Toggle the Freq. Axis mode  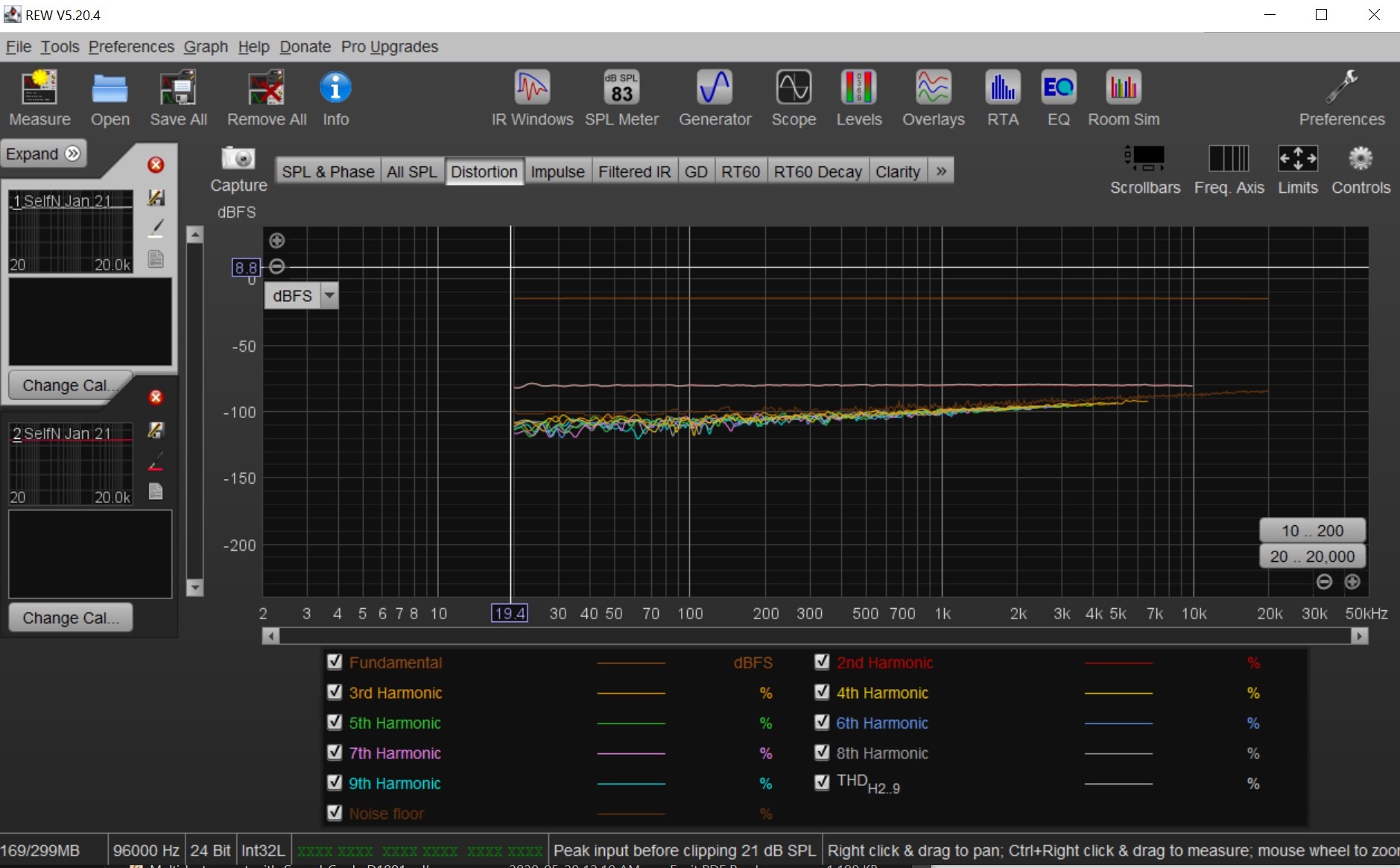point(1229,170)
